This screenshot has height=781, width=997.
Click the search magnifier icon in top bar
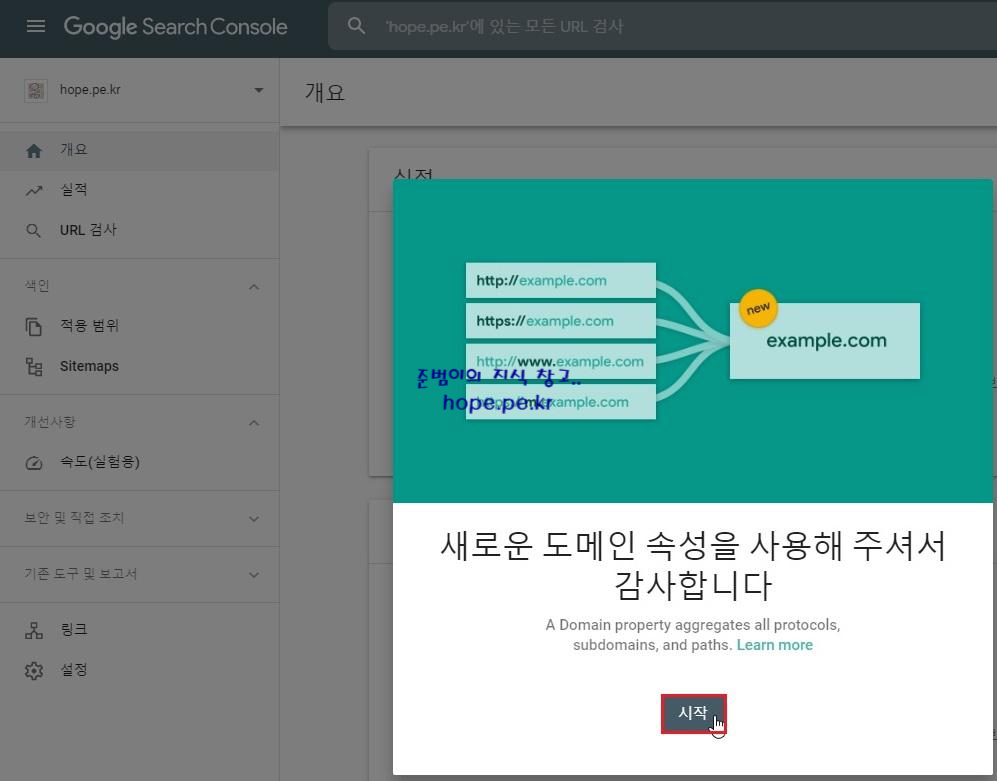click(356, 26)
